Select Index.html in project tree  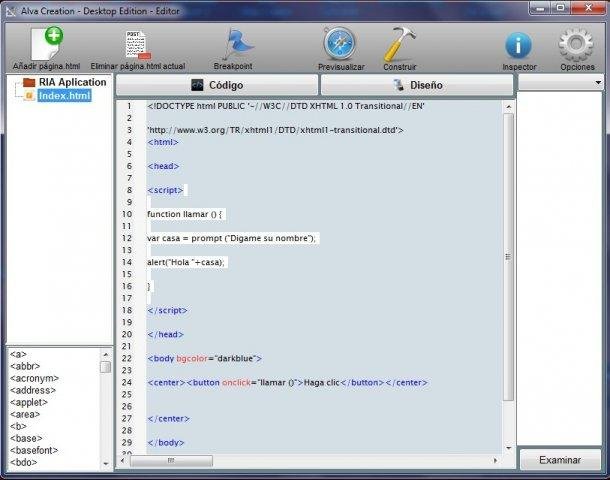coord(65,95)
